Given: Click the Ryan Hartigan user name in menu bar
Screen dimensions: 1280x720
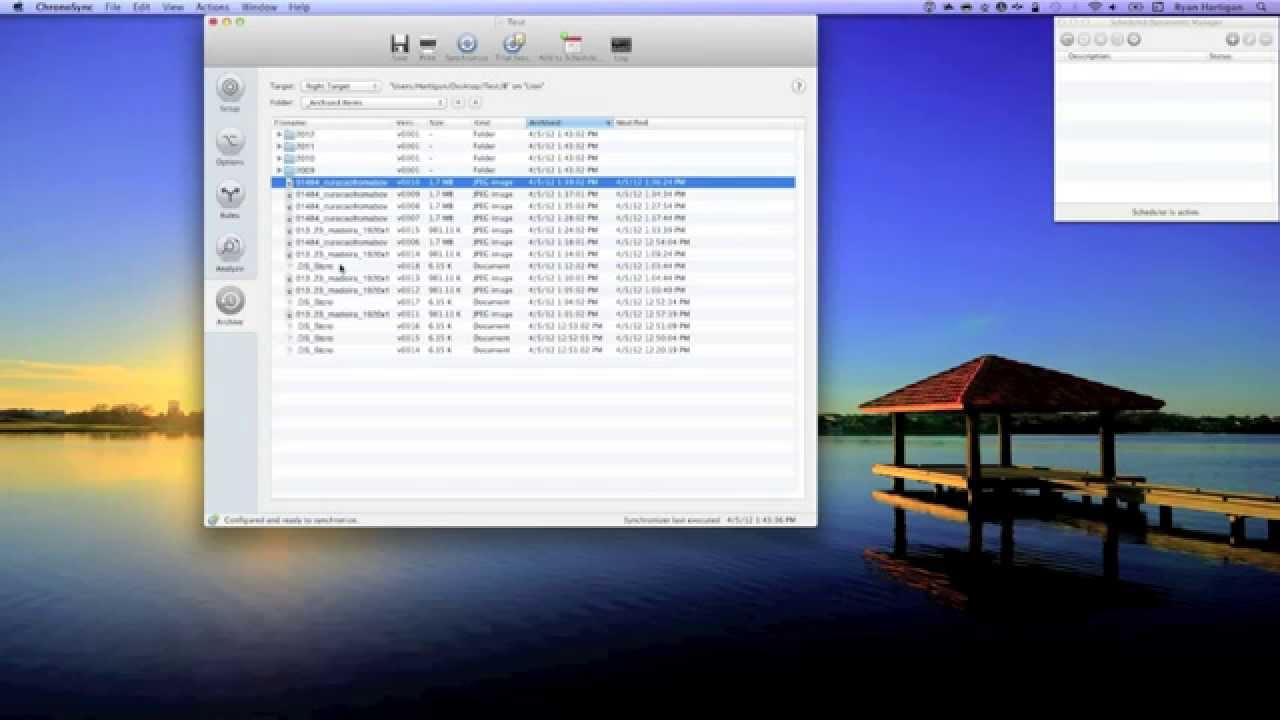Looking at the screenshot, I should click(1208, 7).
